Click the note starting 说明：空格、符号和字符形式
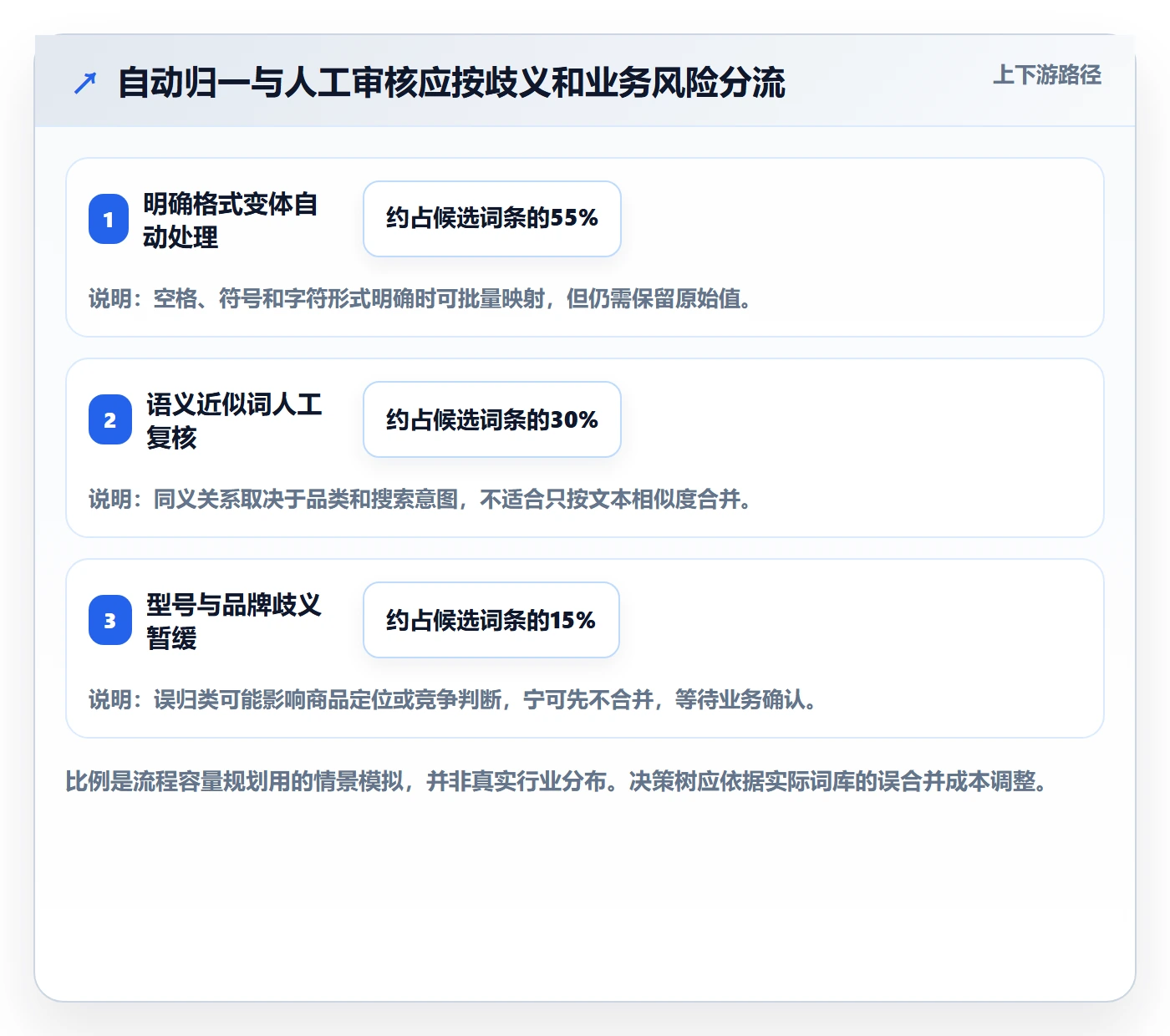 click(x=420, y=298)
